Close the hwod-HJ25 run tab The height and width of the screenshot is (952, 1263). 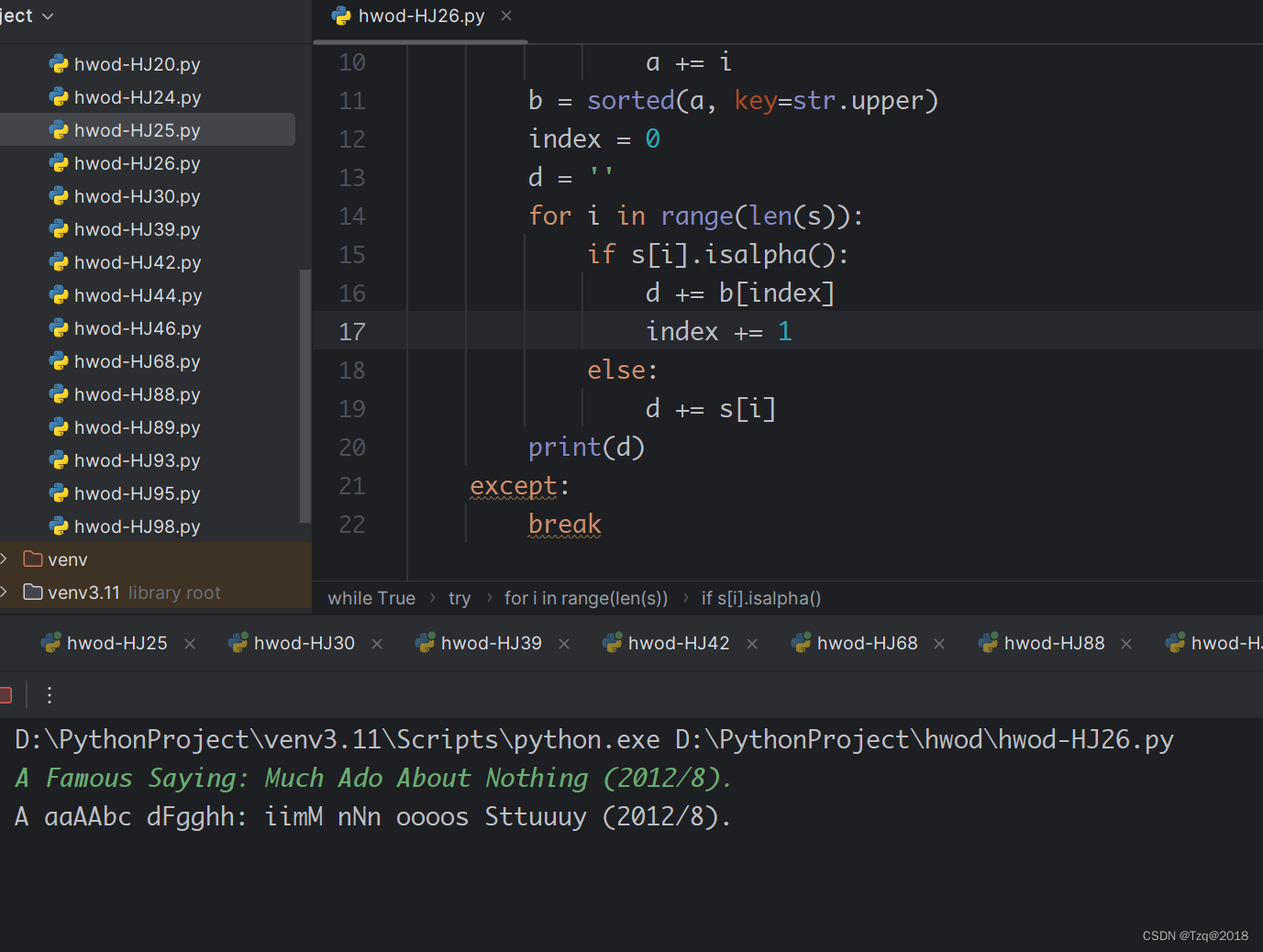pos(190,644)
